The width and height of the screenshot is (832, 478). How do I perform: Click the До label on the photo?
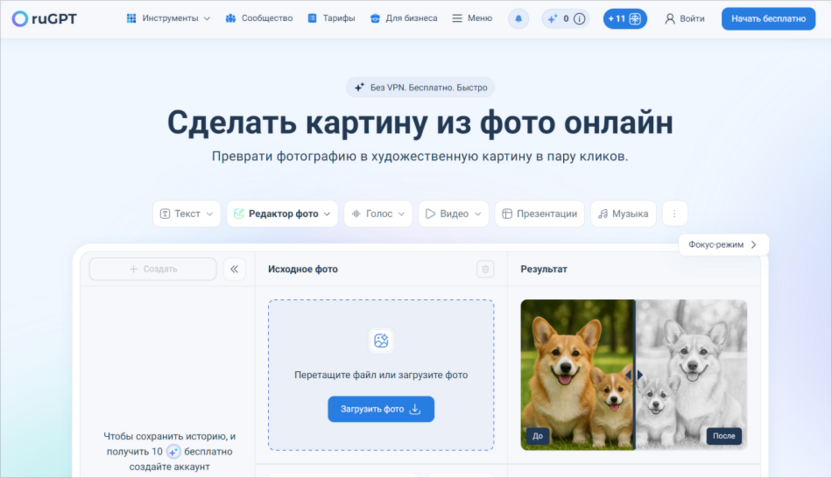click(x=538, y=436)
